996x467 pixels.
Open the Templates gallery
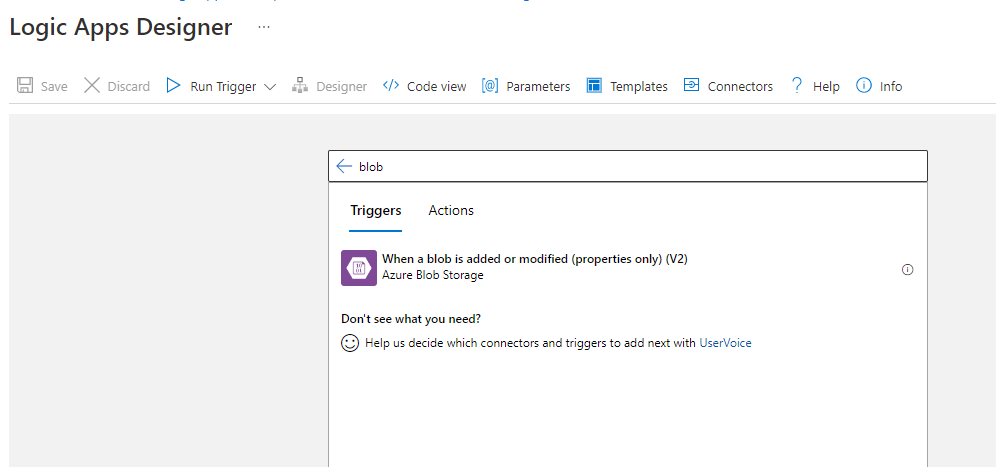coord(627,86)
